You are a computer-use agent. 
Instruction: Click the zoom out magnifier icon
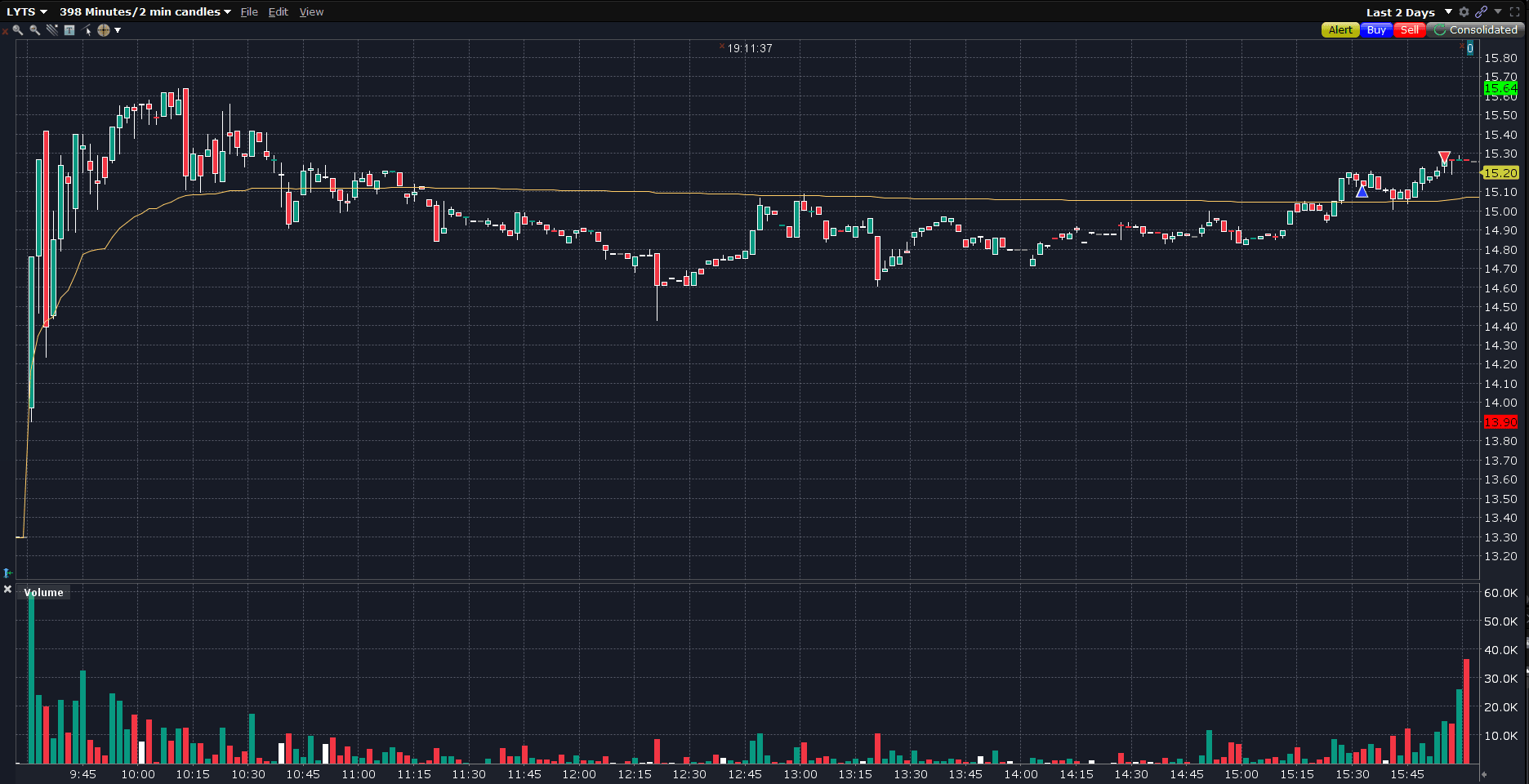tap(35, 30)
